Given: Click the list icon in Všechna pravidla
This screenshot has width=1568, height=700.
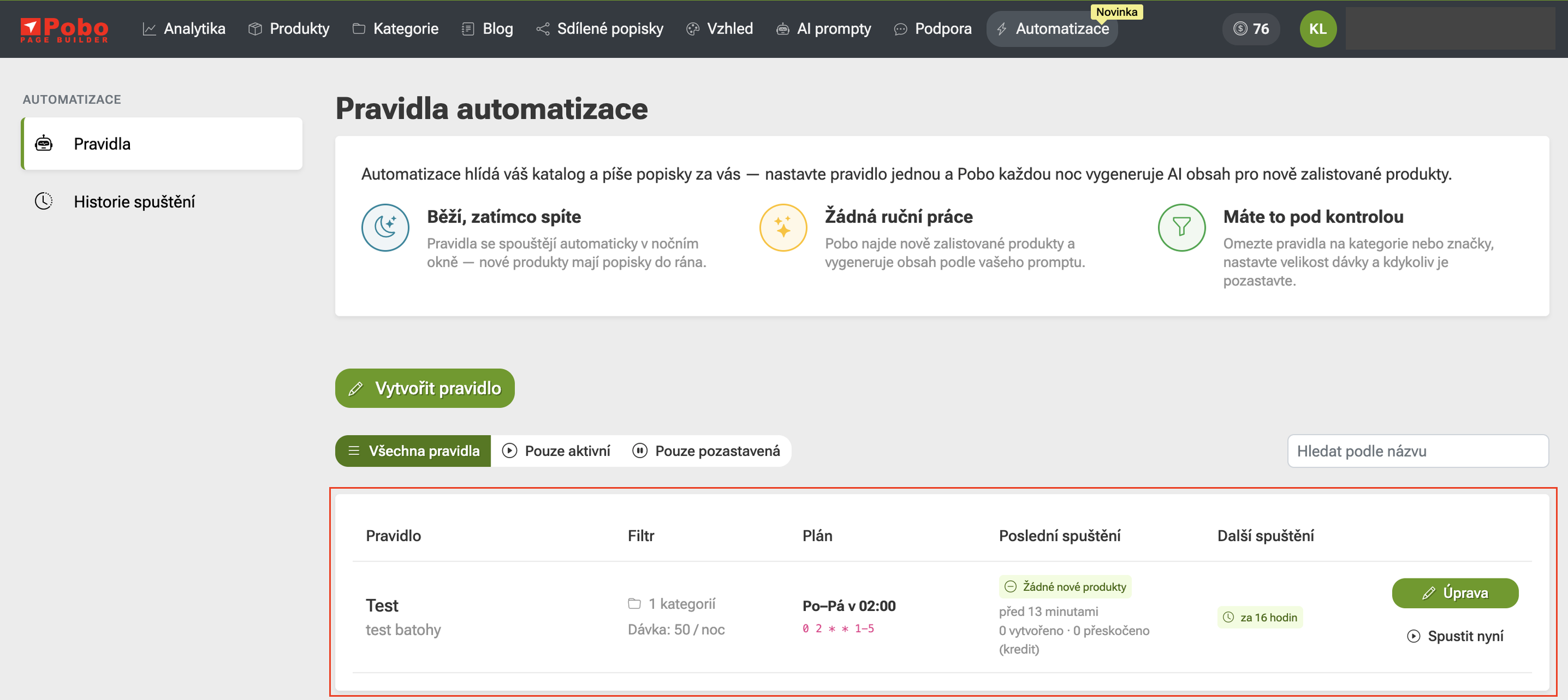Looking at the screenshot, I should point(354,450).
